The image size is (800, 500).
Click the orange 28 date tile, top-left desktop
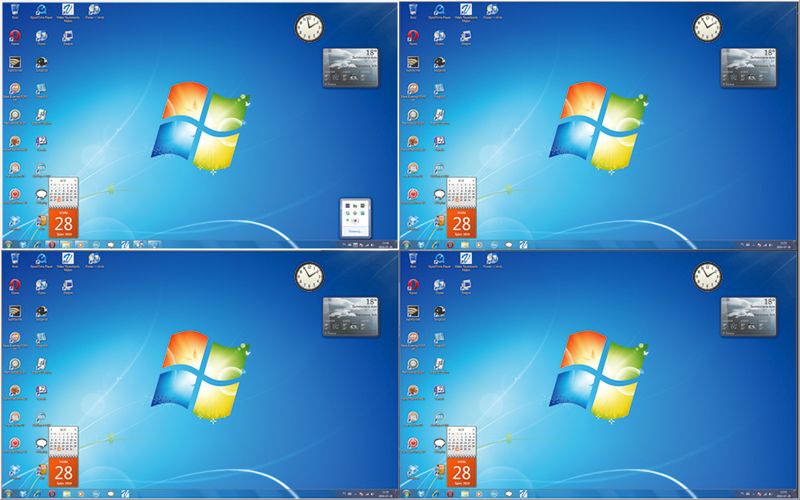(63, 222)
